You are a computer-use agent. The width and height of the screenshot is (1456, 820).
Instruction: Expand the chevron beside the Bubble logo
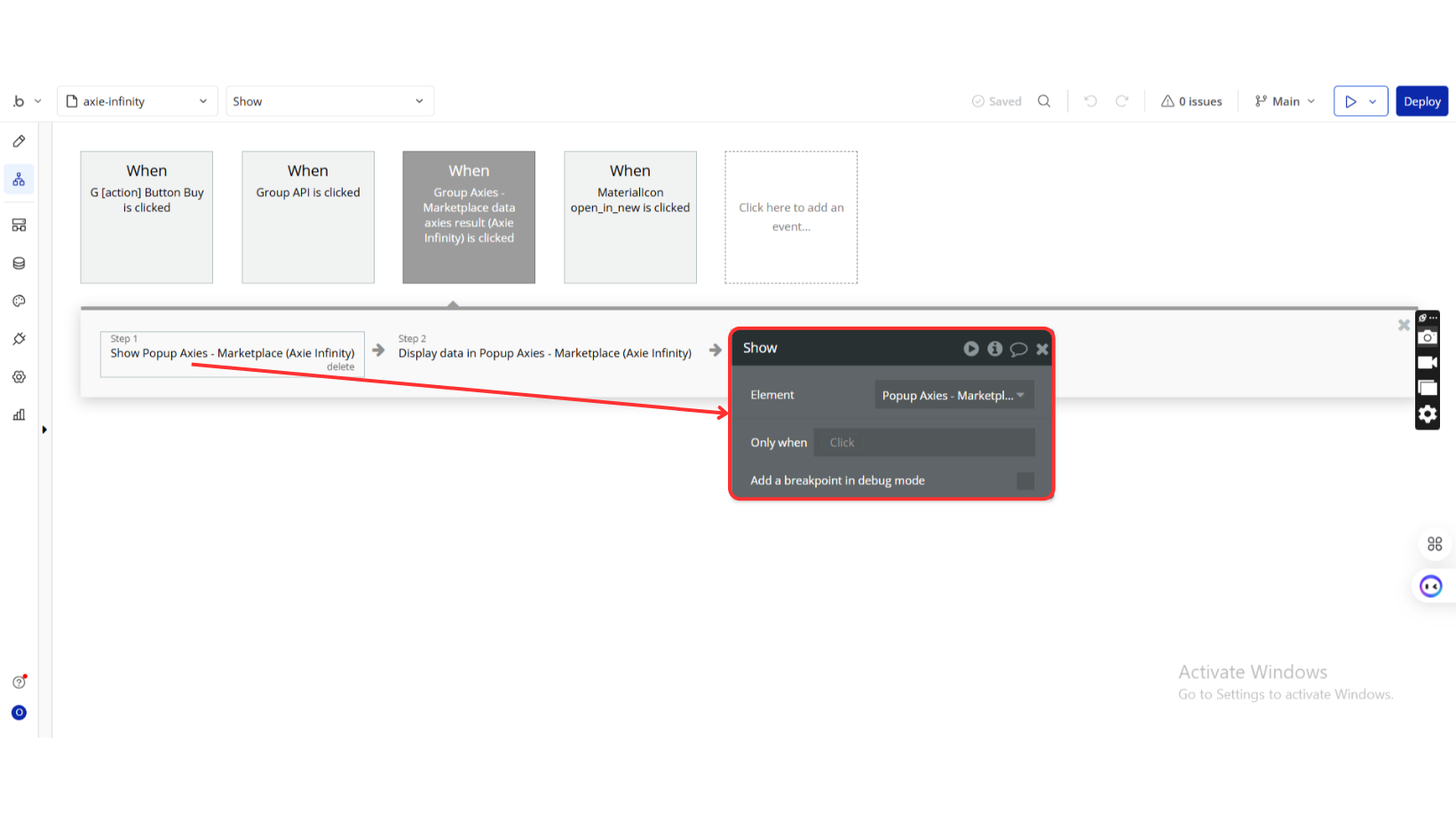37,101
